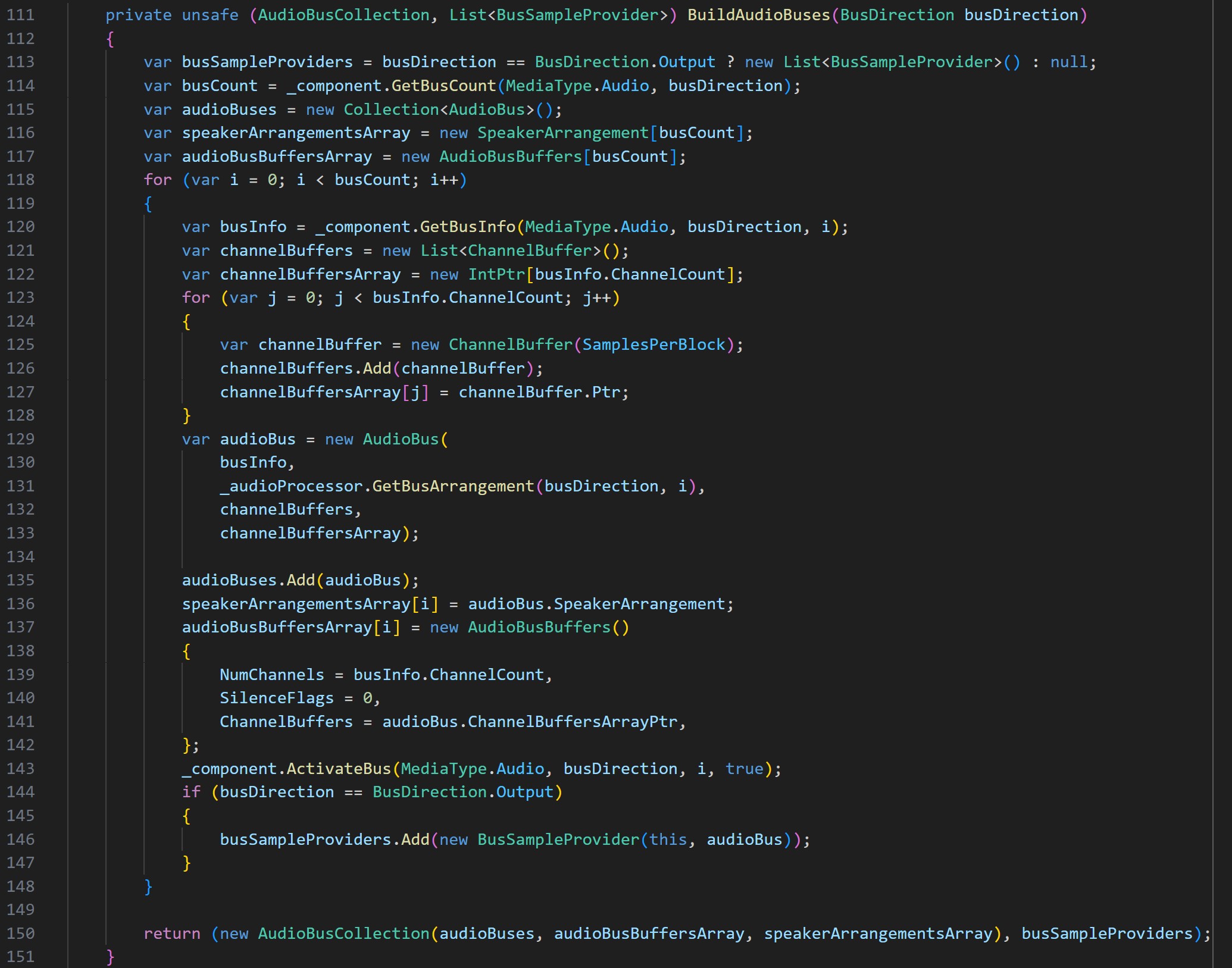
Task: Click 'audioBuses.Add(audioBus)' on line 135
Action: coord(296,580)
